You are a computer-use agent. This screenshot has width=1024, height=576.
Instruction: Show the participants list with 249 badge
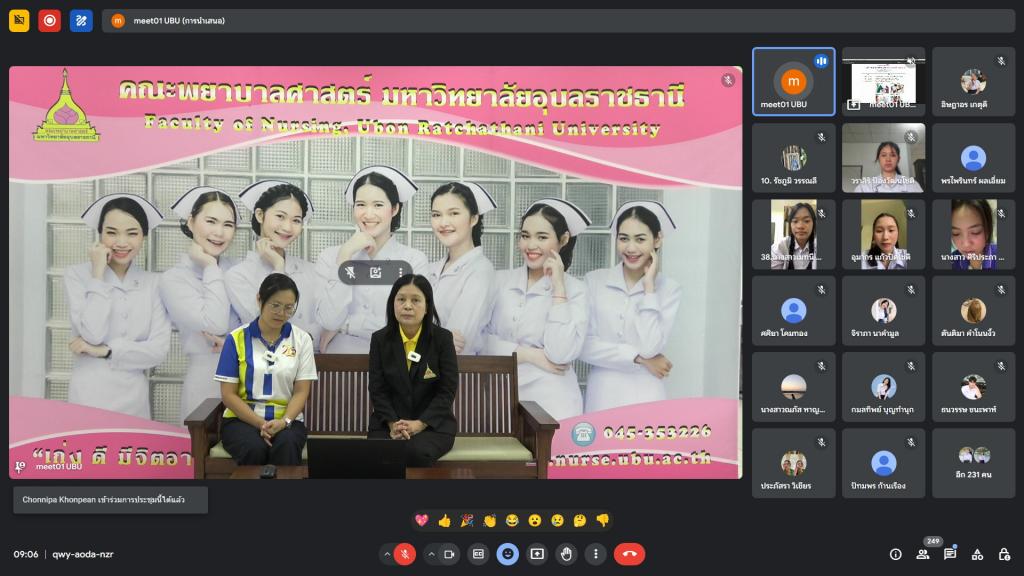(x=923, y=554)
